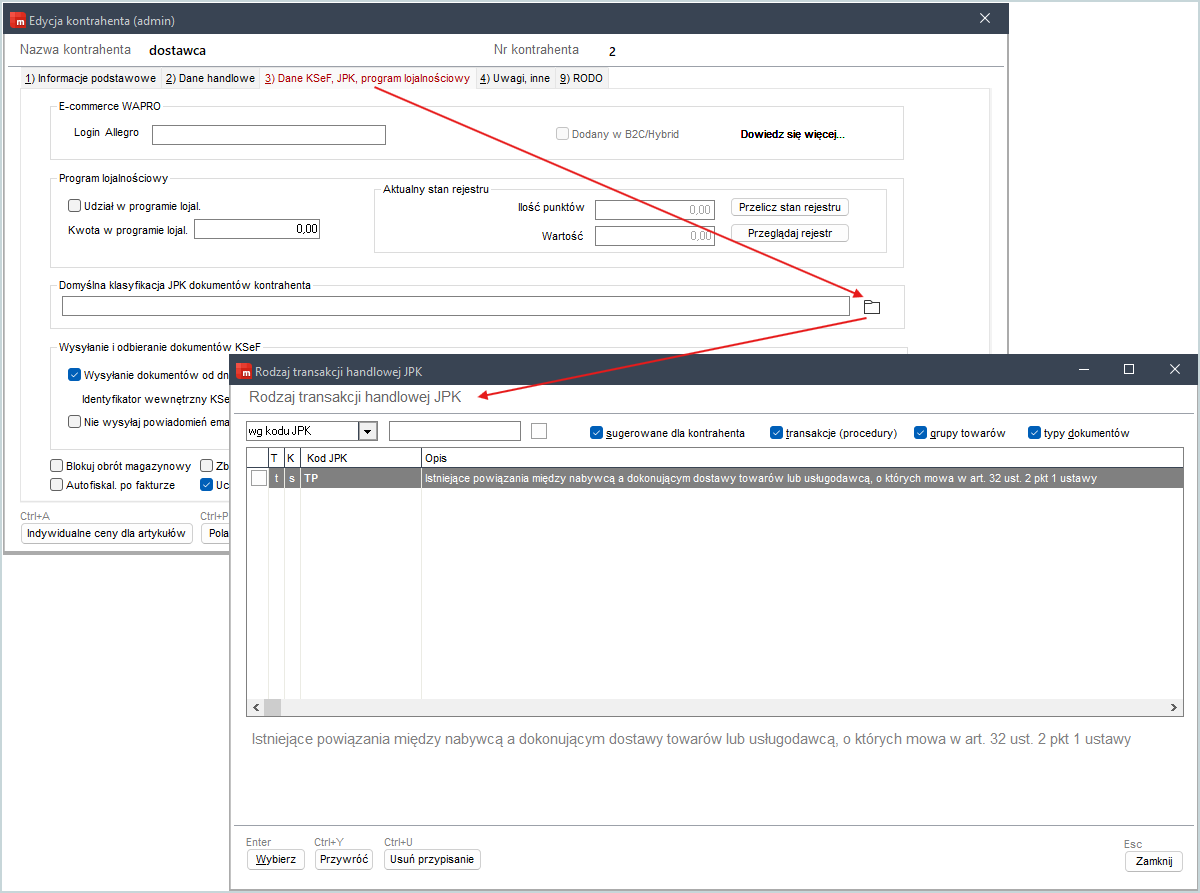1200x893 pixels.
Task: Go to the '9) RODO' tab
Action: 581,78
